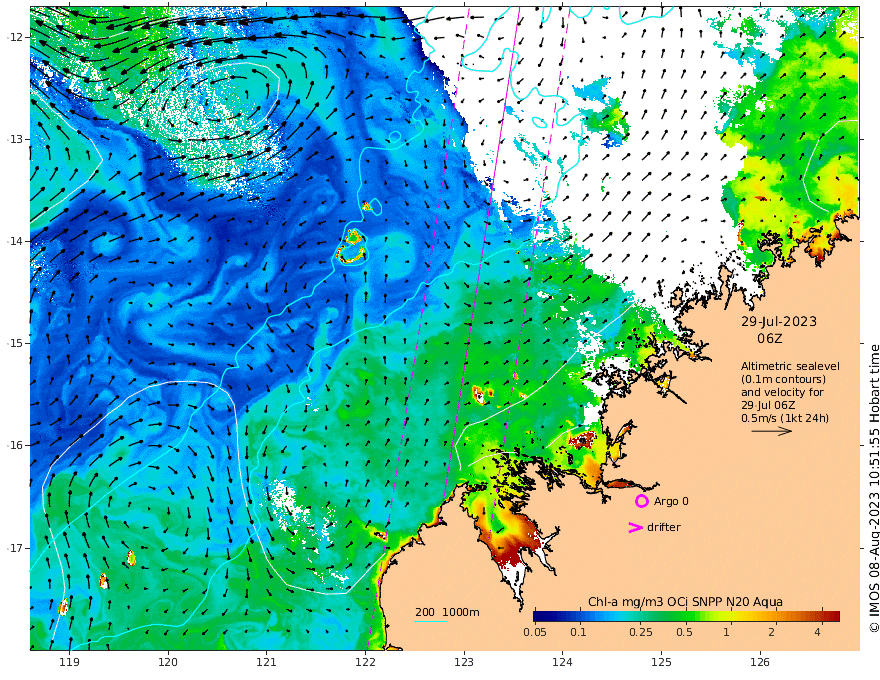This screenshot has height=680, width=880.
Task: Click the latitude axis label '-14'
Action: 15,241
